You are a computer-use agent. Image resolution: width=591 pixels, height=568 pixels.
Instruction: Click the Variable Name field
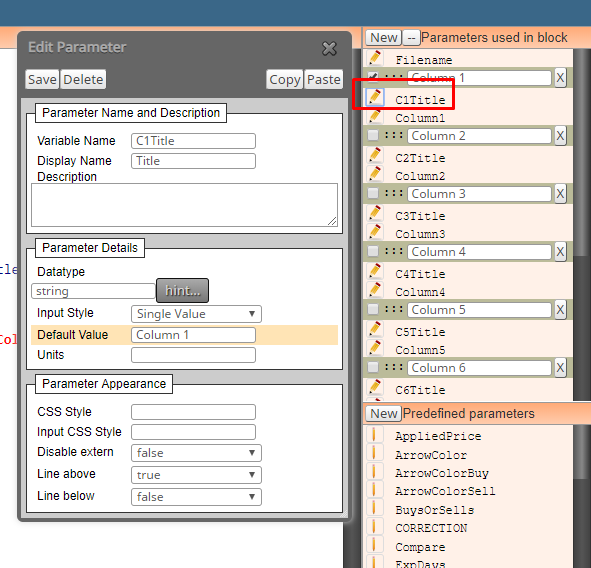point(193,141)
